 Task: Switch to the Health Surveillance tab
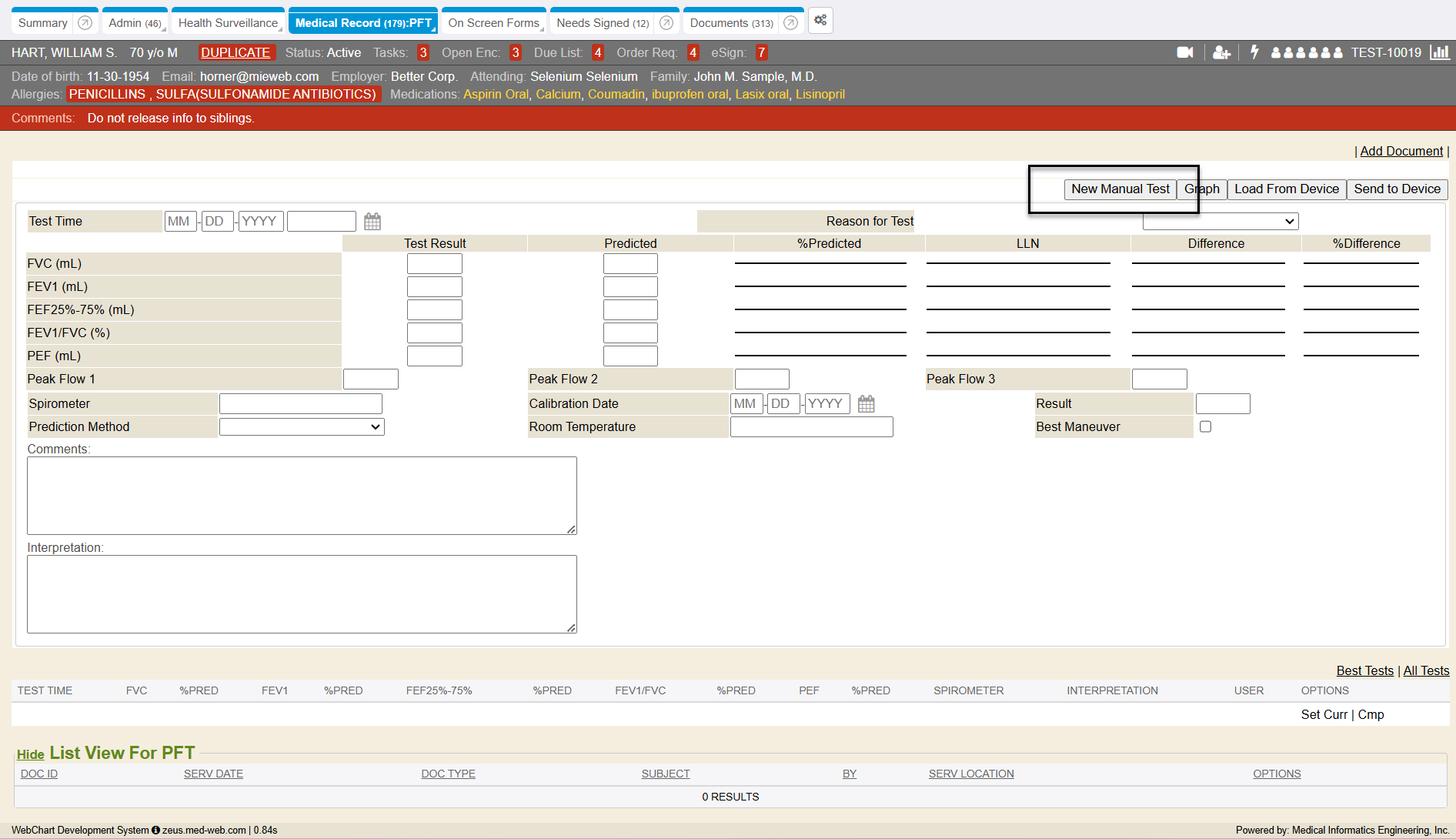click(228, 23)
